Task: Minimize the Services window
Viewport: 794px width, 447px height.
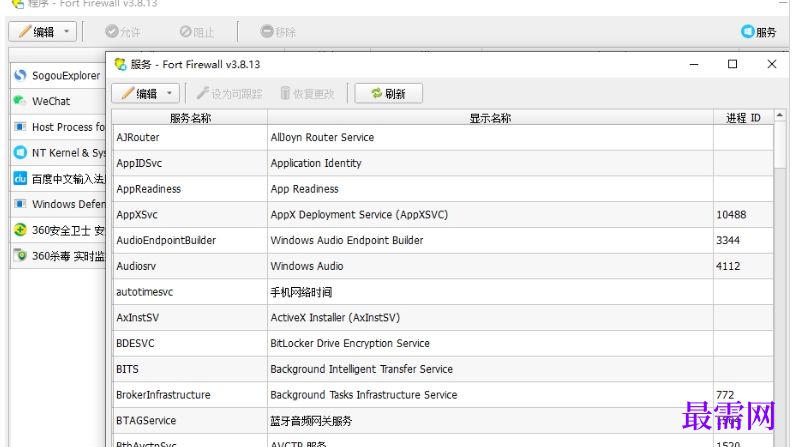Action: [694, 64]
